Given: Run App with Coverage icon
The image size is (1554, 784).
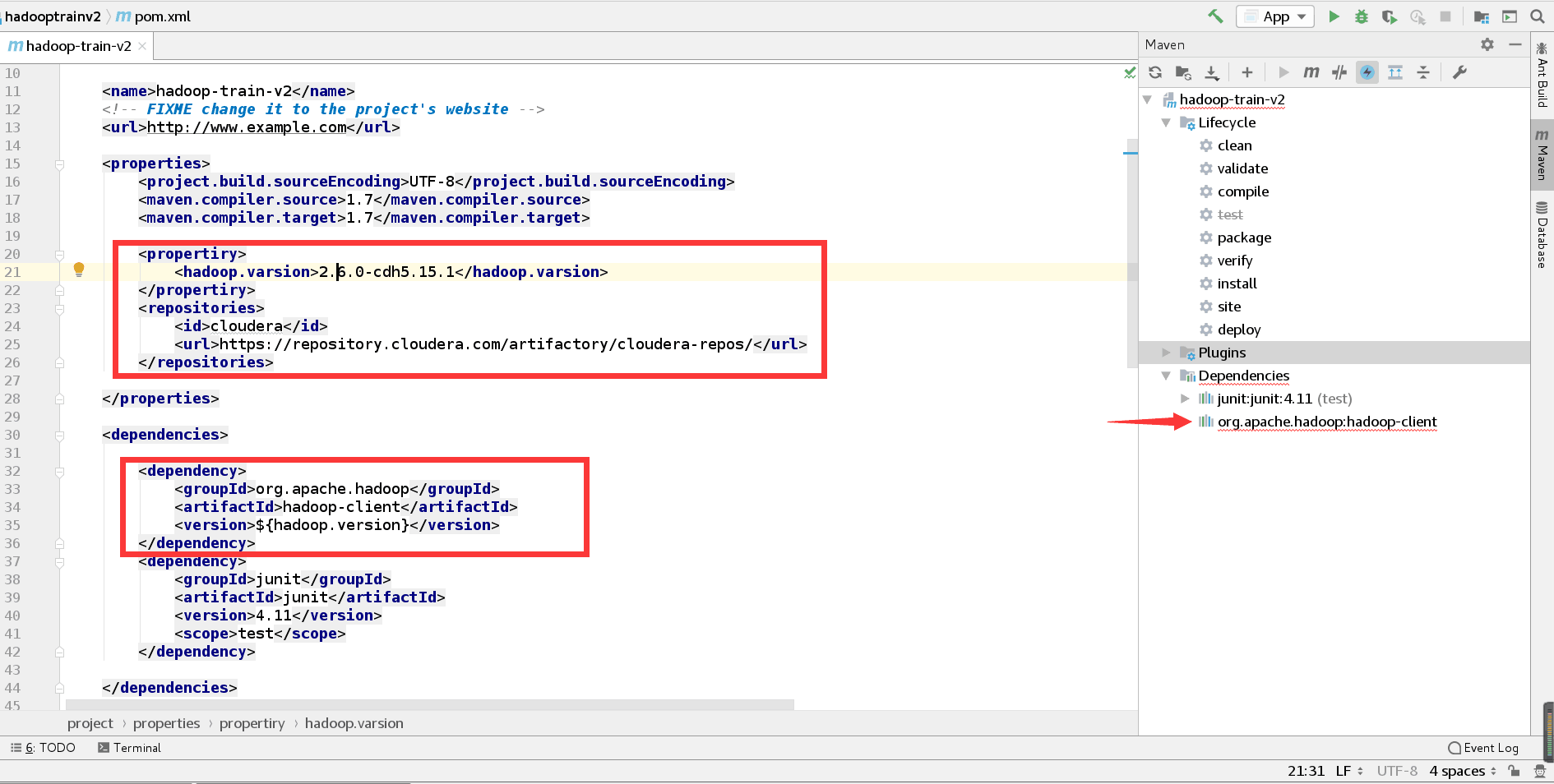Looking at the screenshot, I should click(1390, 16).
